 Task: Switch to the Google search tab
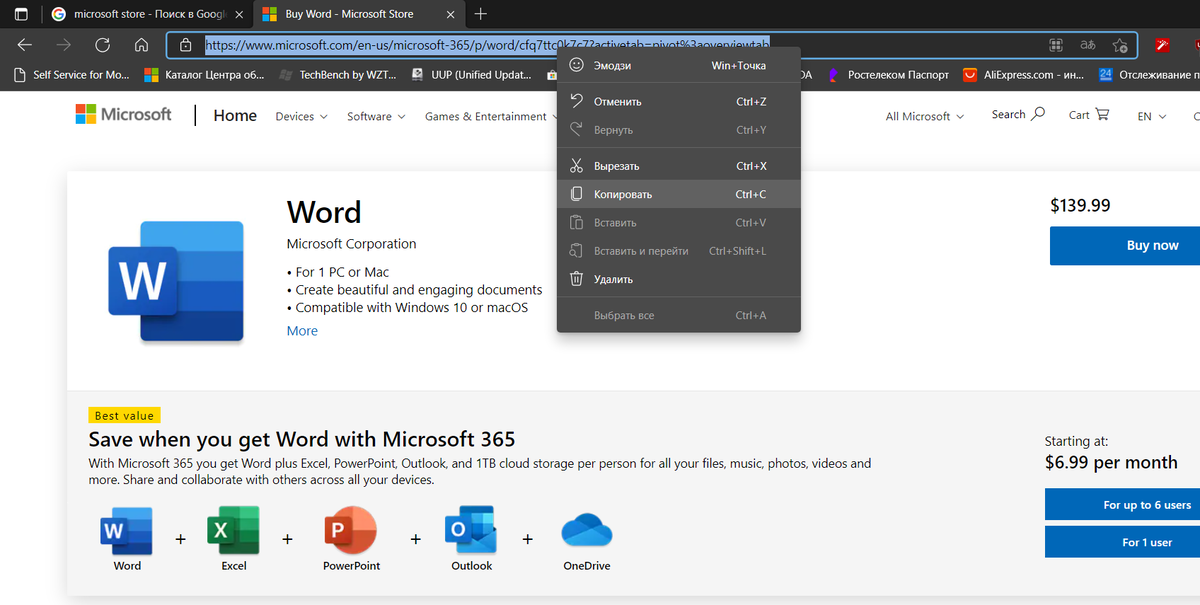pyautogui.click(x=146, y=14)
